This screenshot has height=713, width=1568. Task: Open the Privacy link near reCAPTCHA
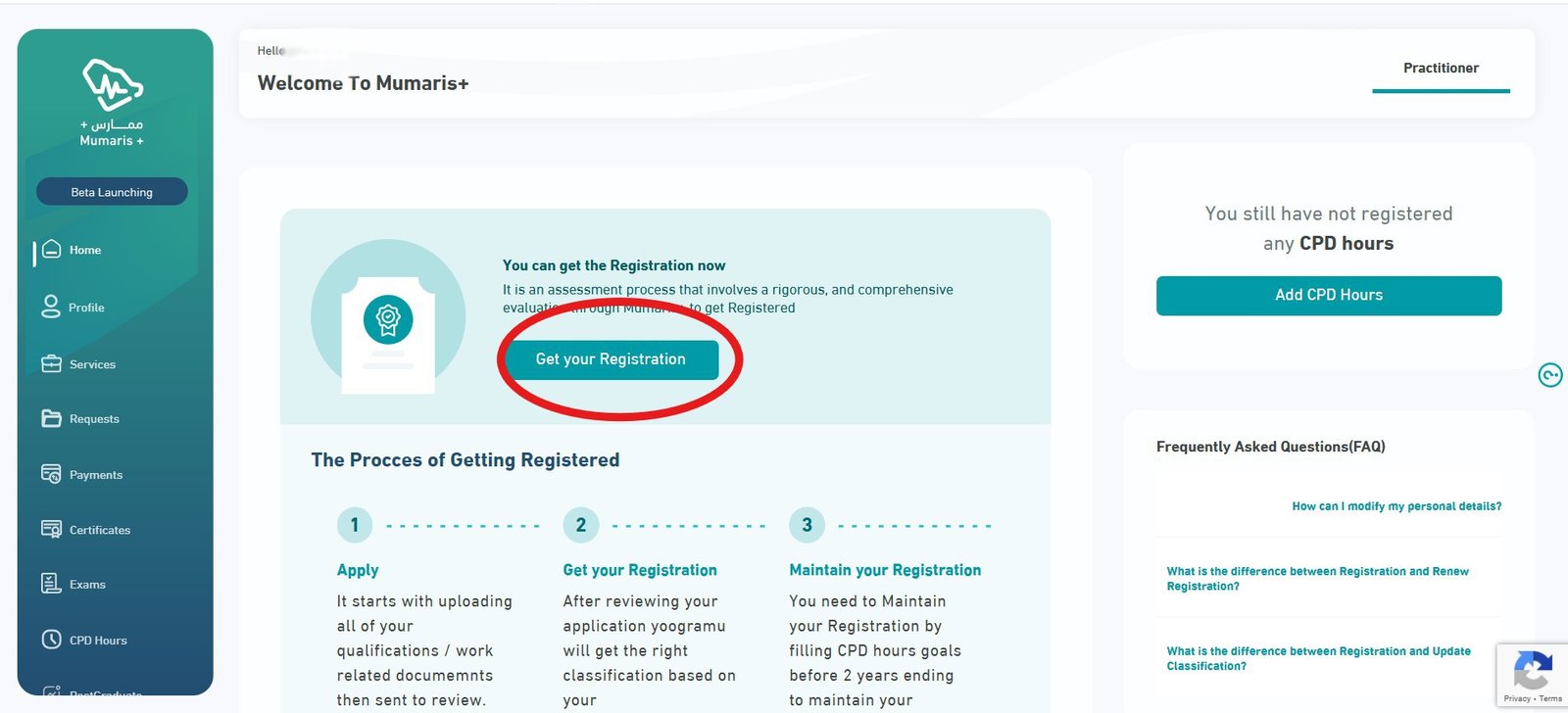1516,698
